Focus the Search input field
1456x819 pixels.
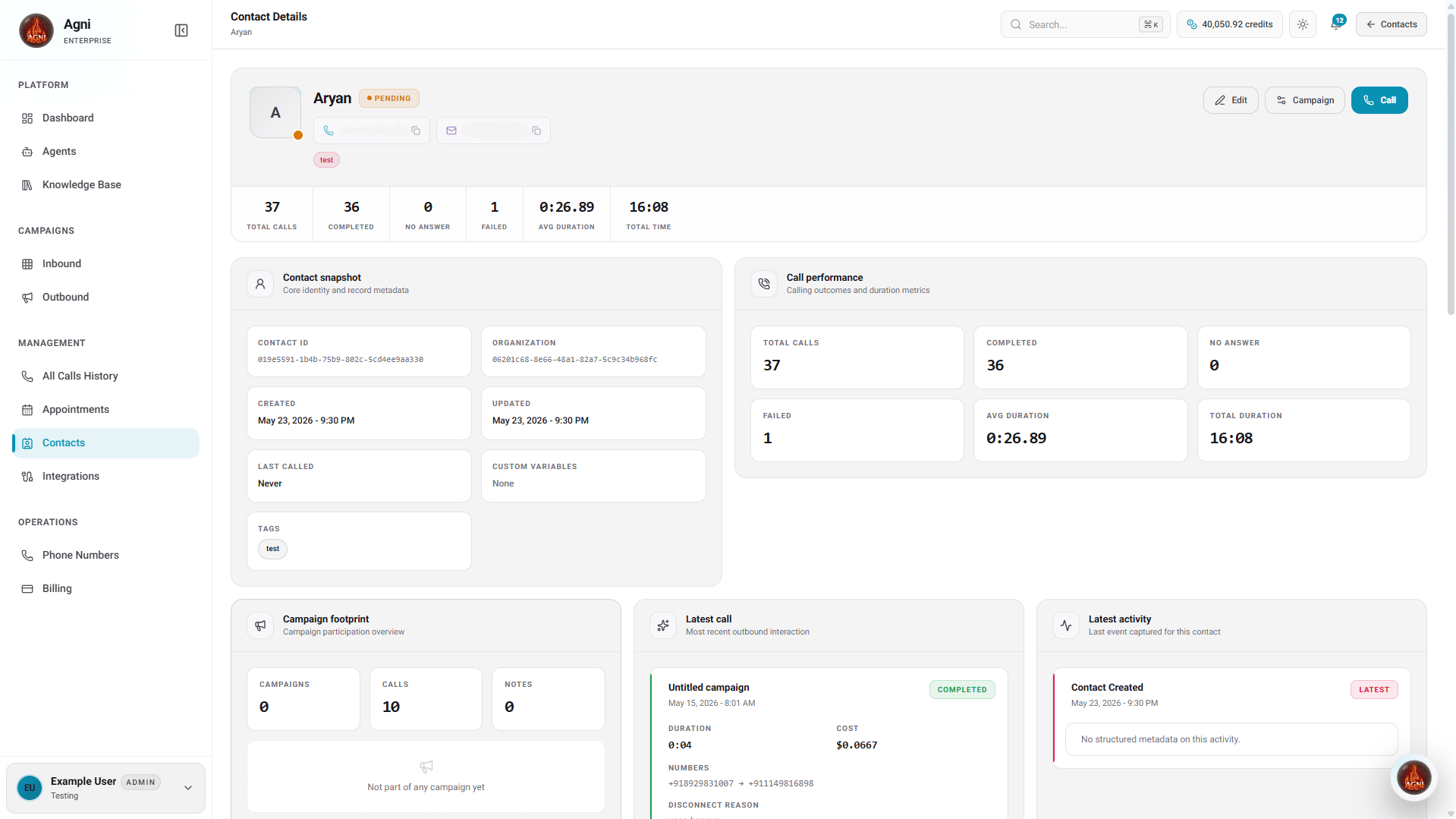(1085, 24)
